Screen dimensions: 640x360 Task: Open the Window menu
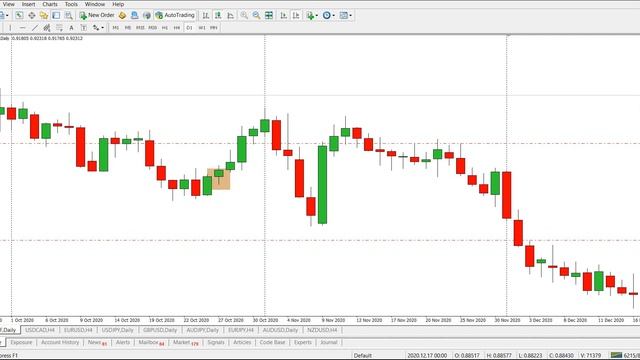95,4
